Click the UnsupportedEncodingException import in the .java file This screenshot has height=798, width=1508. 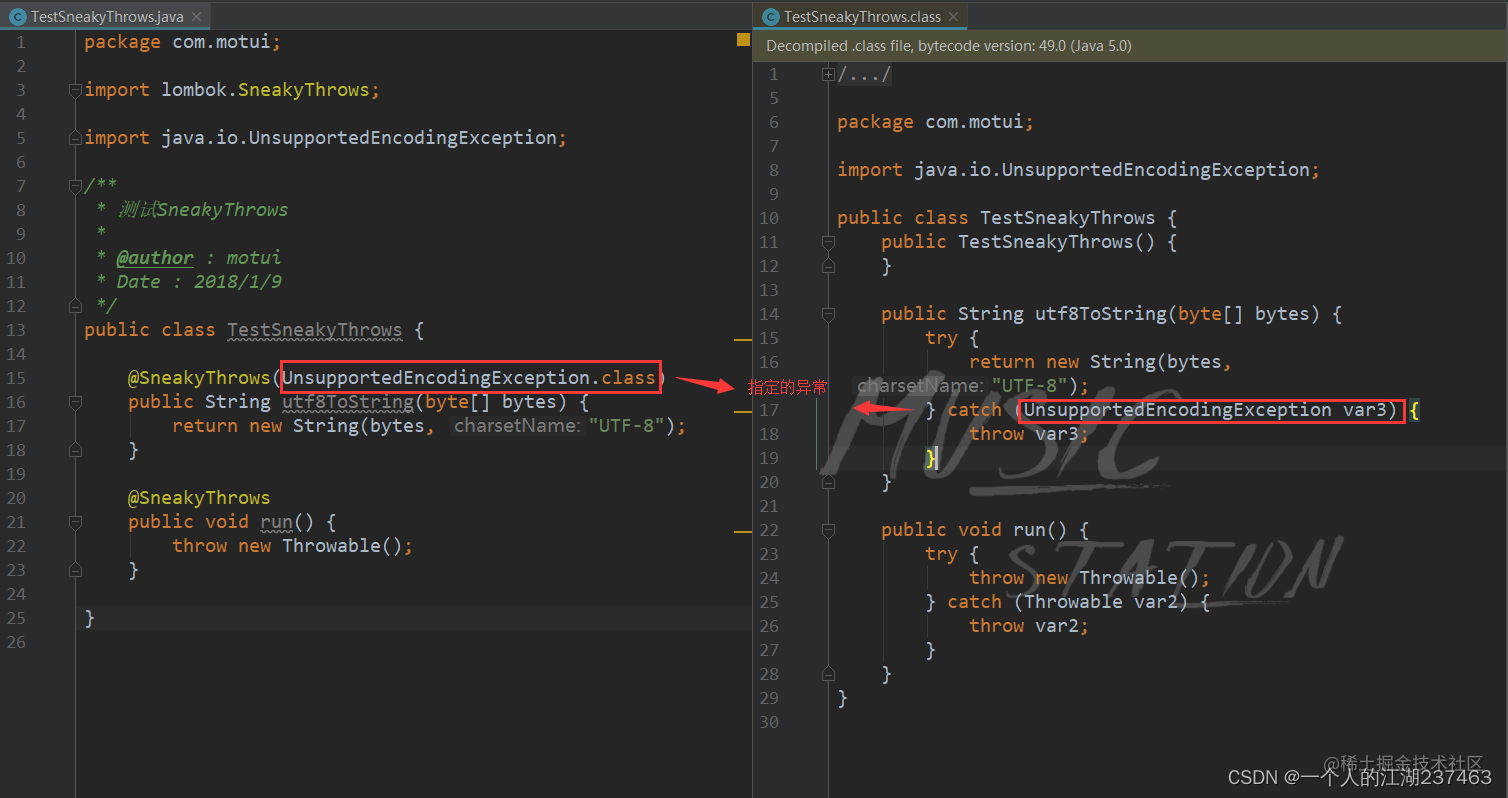pyautogui.click(x=325, y=138)
